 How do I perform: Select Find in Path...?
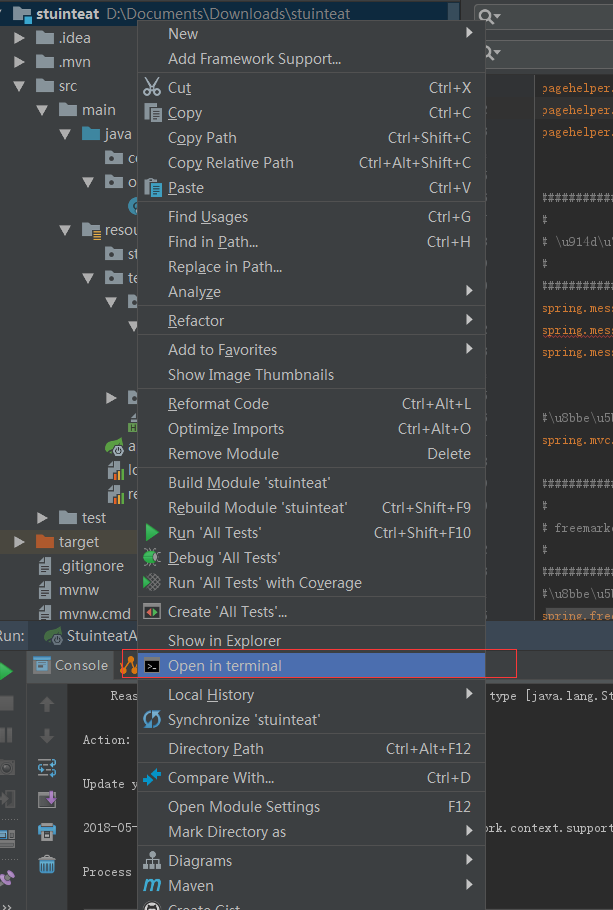[311, 241]
